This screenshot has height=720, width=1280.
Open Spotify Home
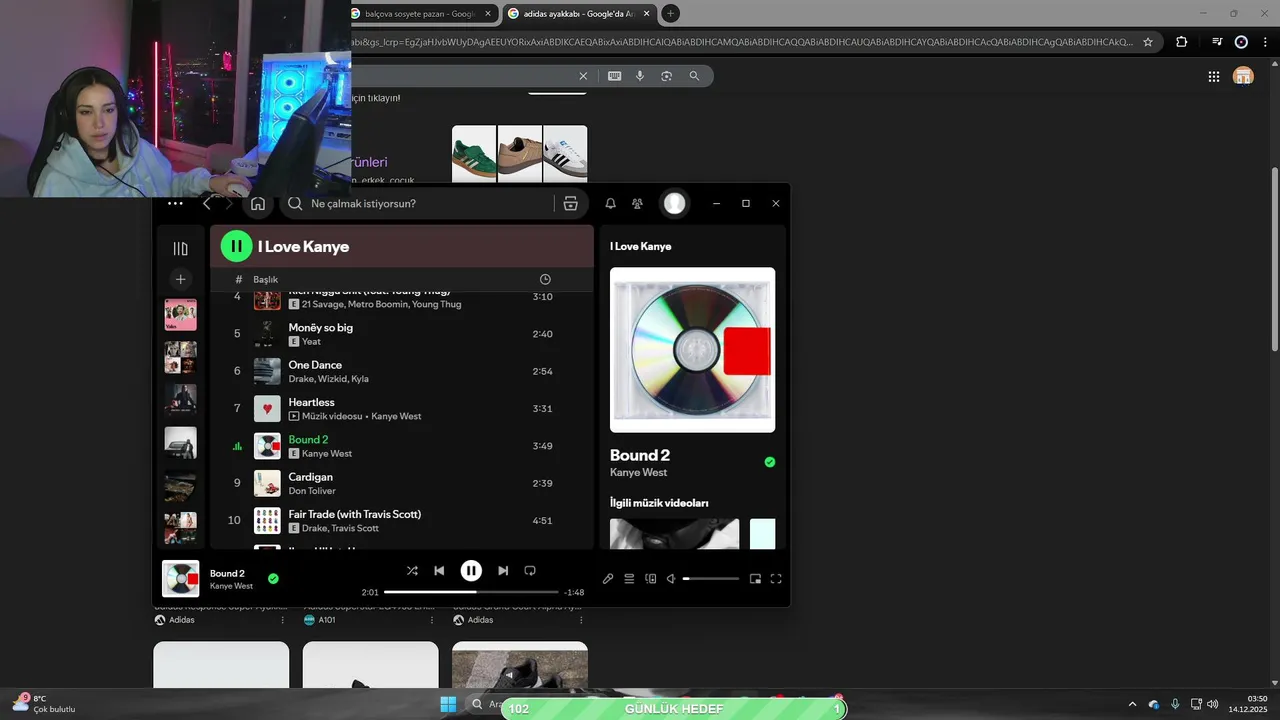click(x=258, y=203)
